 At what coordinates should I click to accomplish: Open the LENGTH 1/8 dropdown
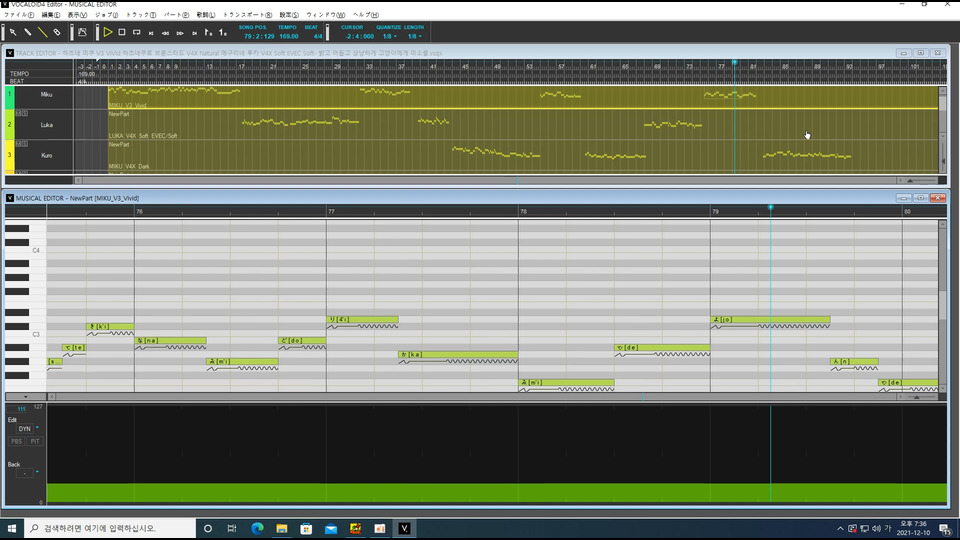coord(414,36)
